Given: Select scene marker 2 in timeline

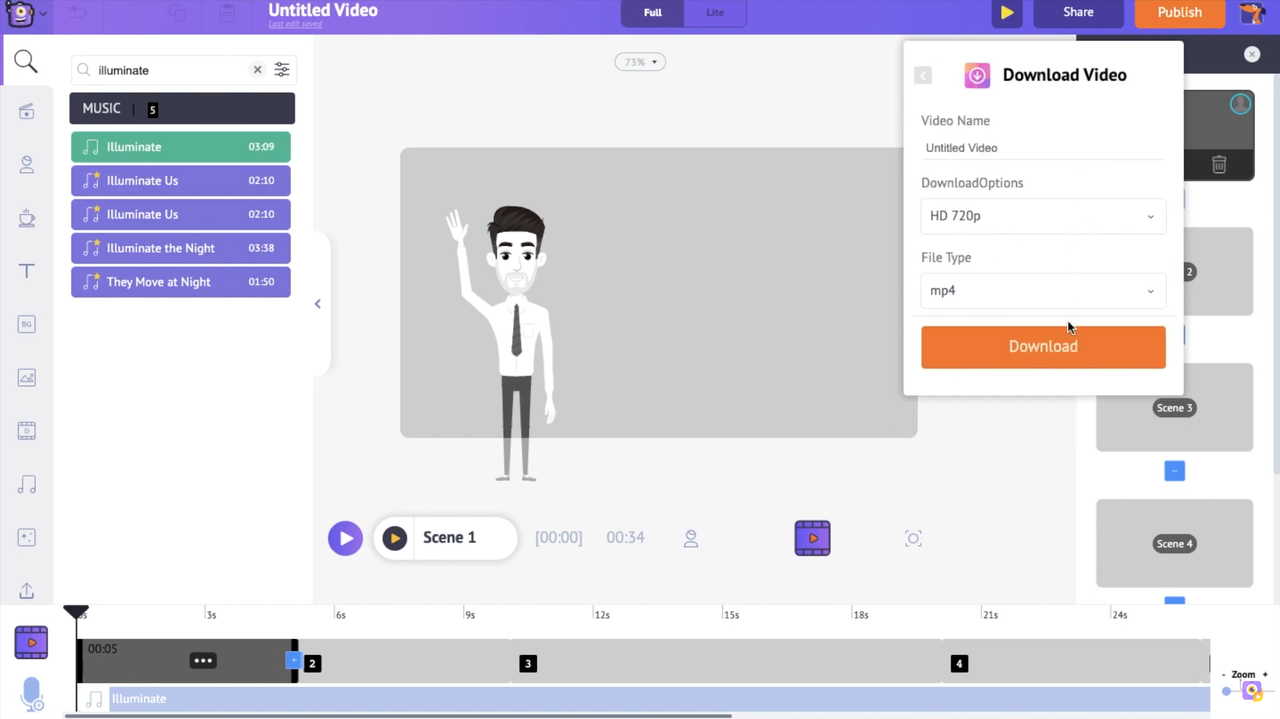Looking at the screenshot, I should [312, 663].
